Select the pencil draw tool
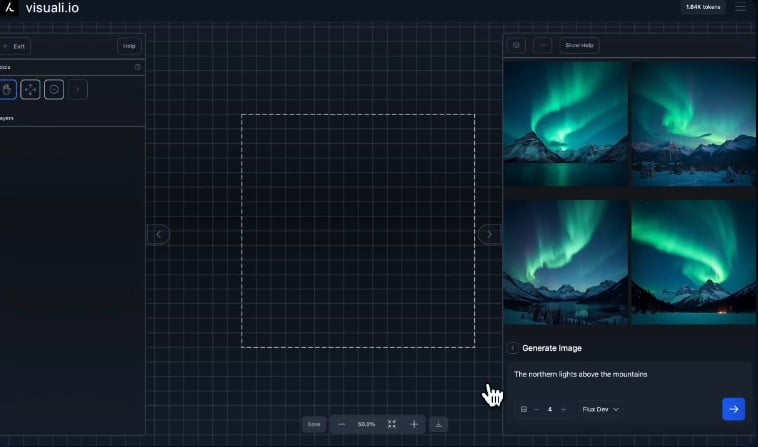 (x=77, y=89)
